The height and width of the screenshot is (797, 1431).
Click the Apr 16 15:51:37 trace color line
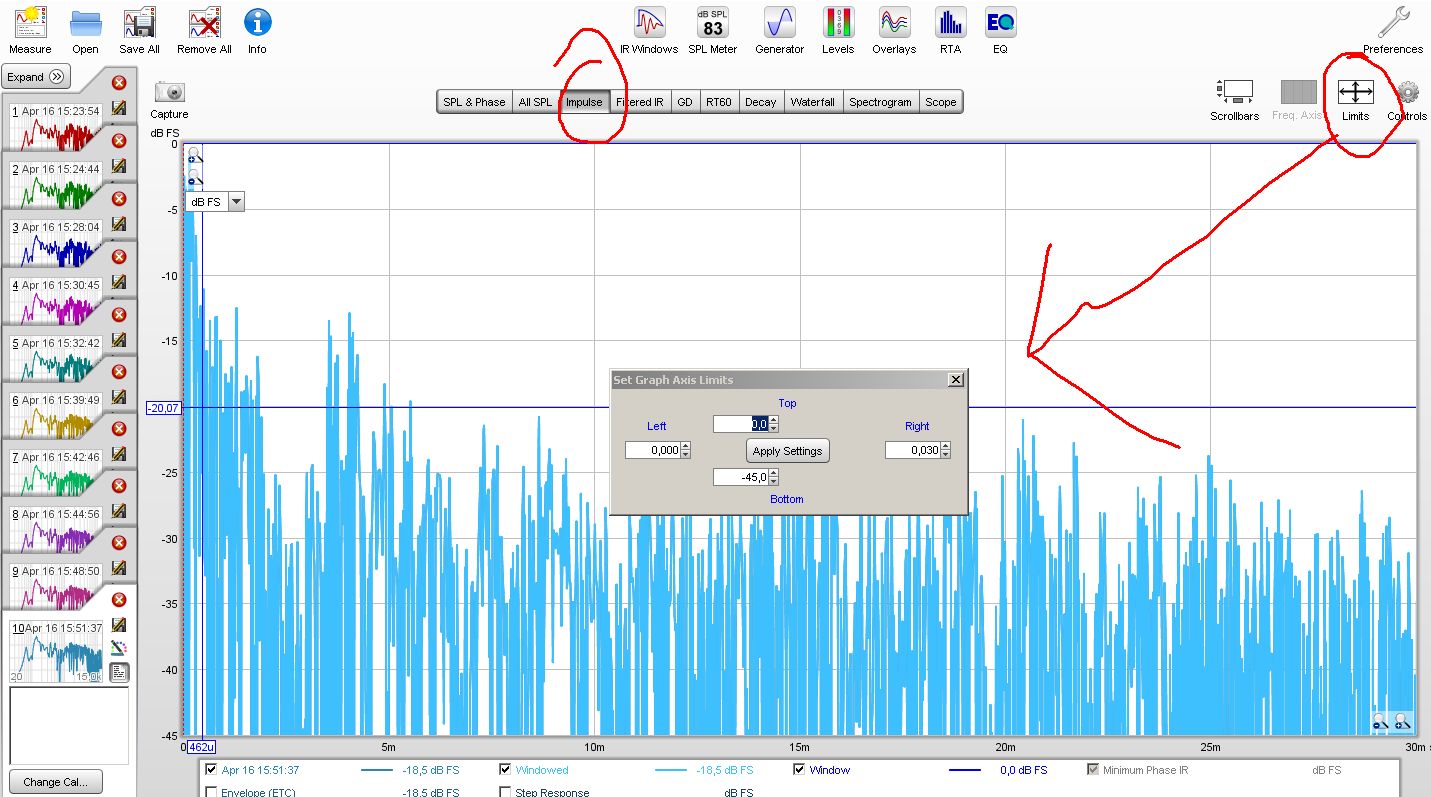click(x=376, y=770)
